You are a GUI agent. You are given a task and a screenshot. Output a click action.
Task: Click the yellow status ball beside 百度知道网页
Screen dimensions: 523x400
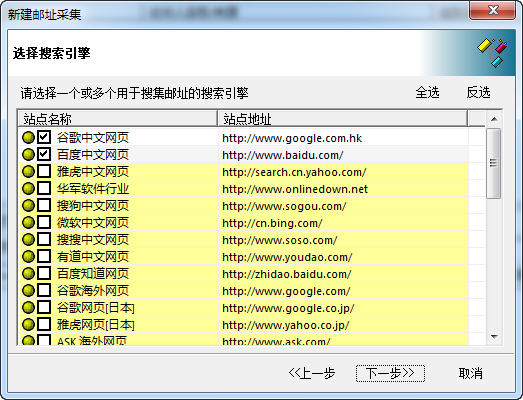[28, 274]
